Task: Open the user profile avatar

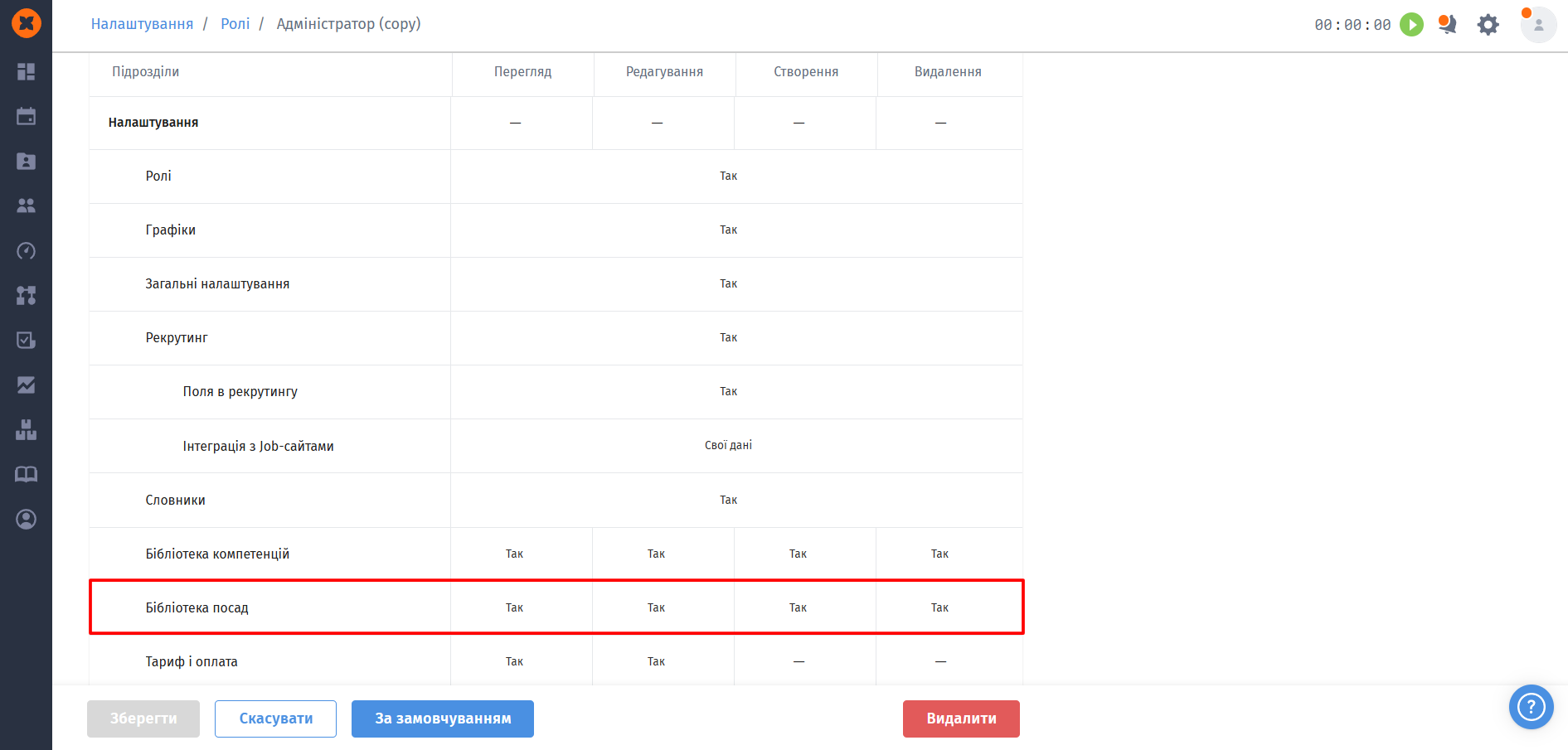Action: pyautogui.click(x=1538, y=25)
